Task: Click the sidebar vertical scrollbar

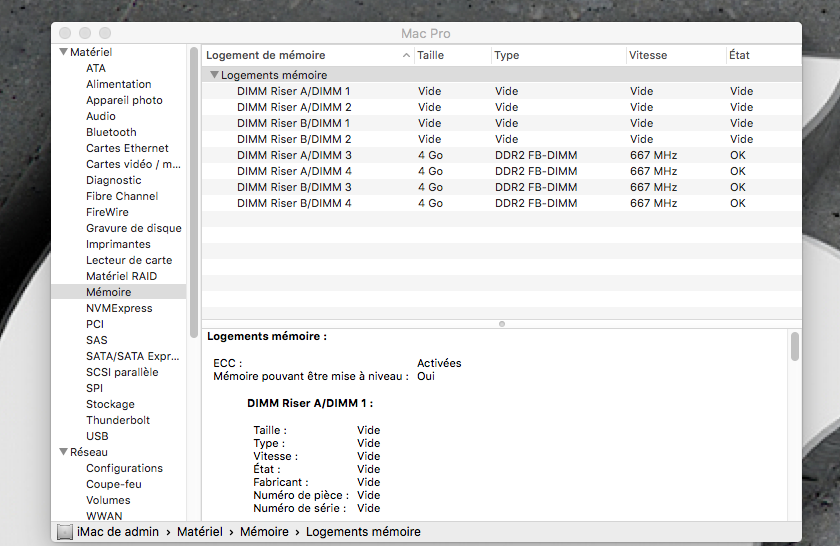Action: pos(194,193)
